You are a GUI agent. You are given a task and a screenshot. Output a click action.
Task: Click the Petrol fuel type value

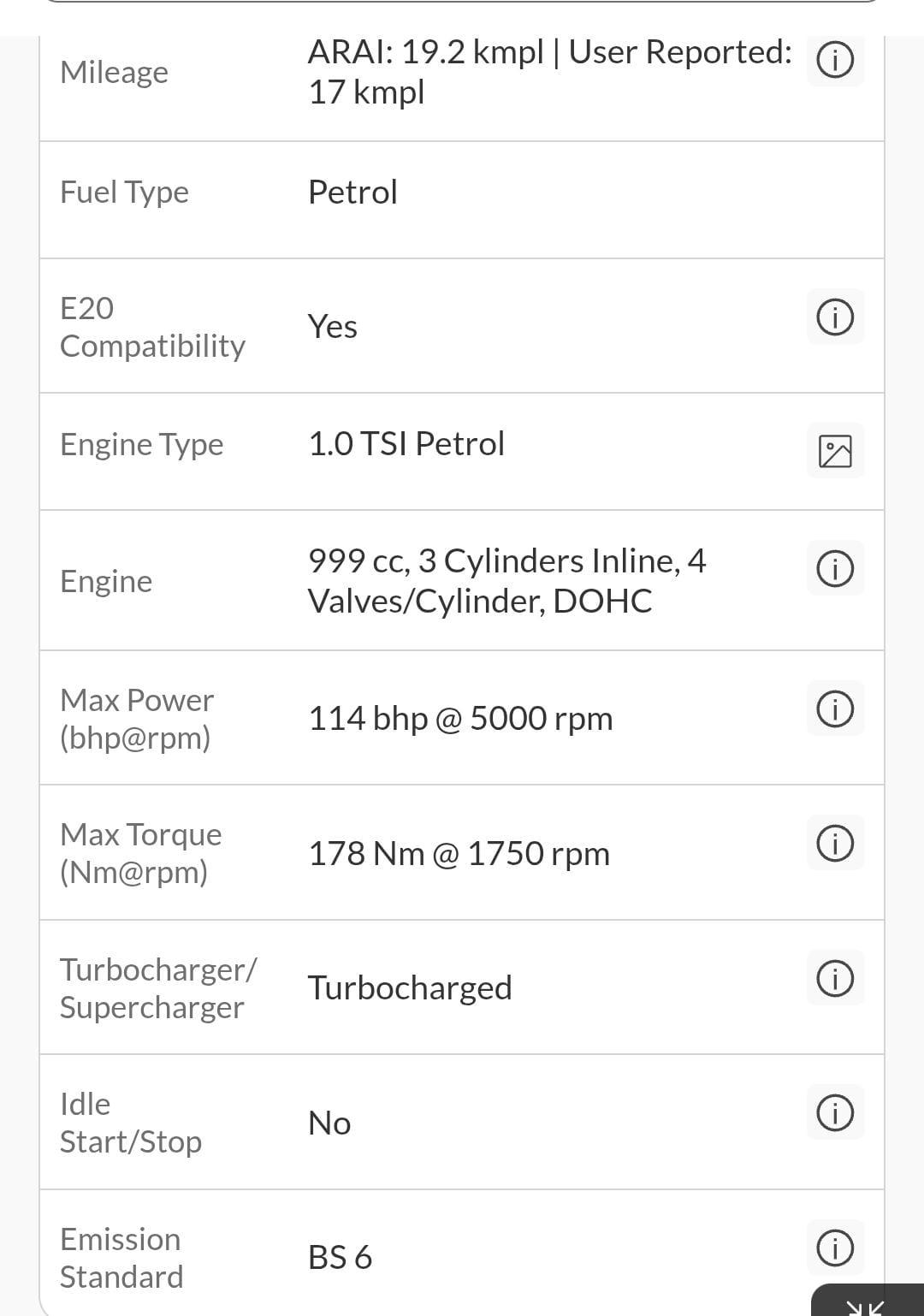tap(352, 193)
